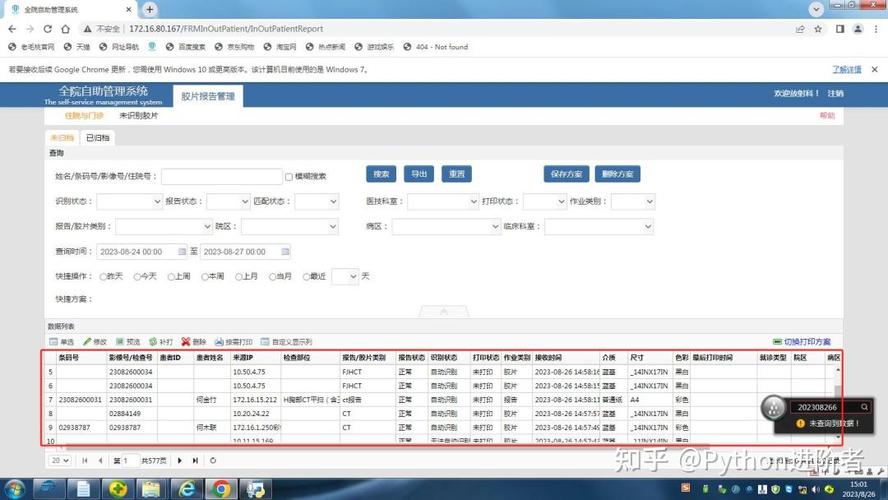This screenshot has width=888, height=500.
Task: Click the 删除方案 button
Action: 618,174
